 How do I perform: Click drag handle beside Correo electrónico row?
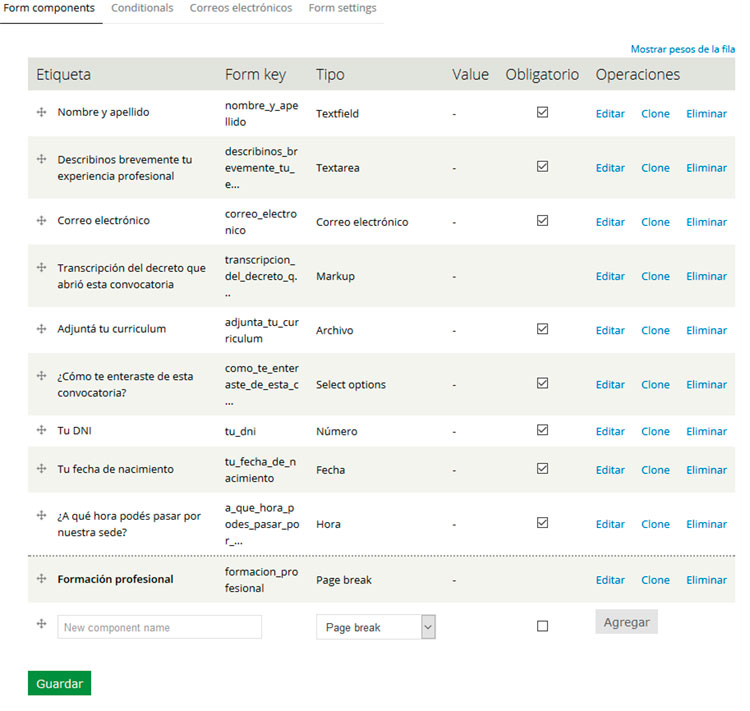tap(41, 220)
